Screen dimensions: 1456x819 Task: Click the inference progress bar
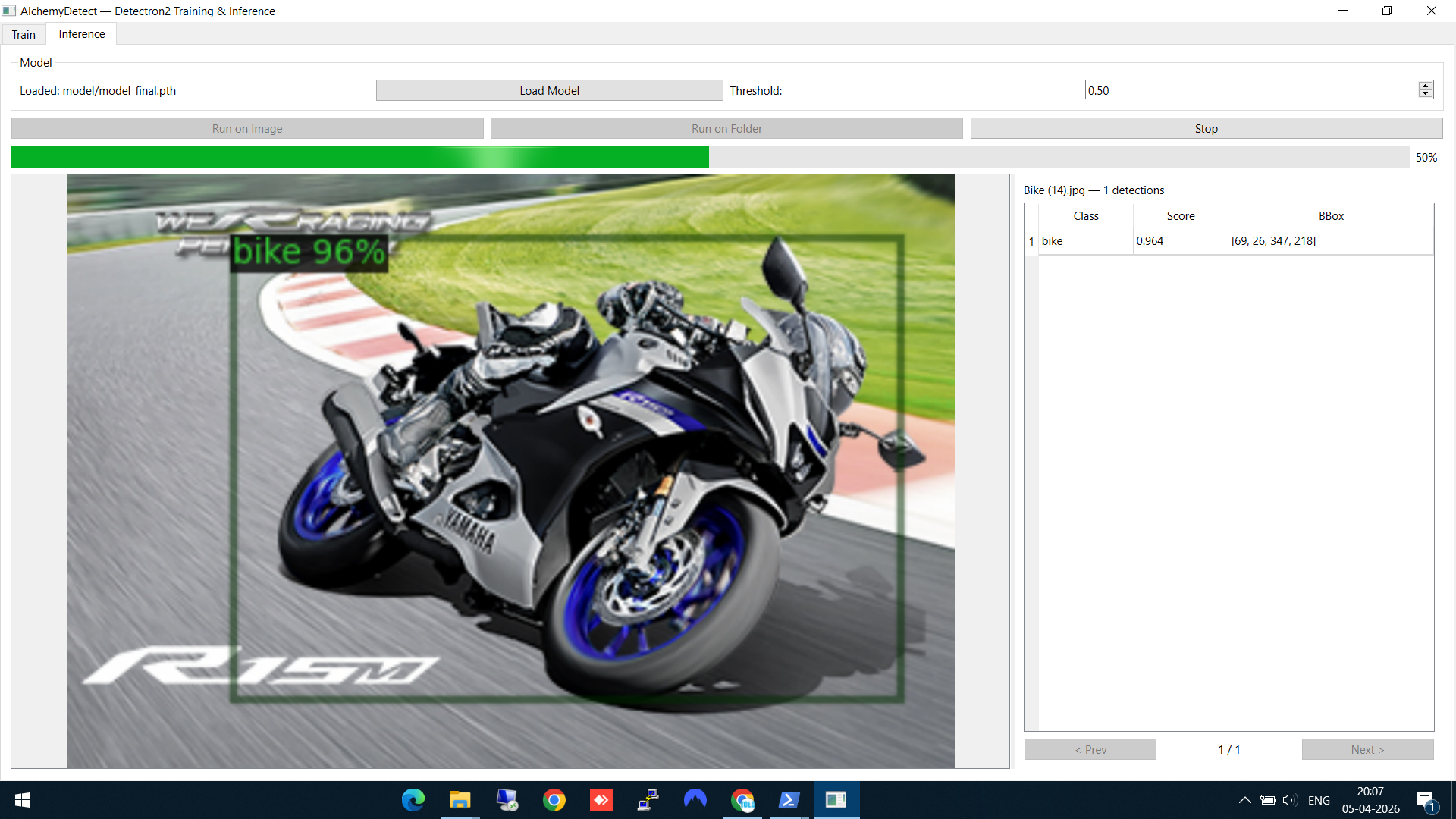tap(710, 157)
